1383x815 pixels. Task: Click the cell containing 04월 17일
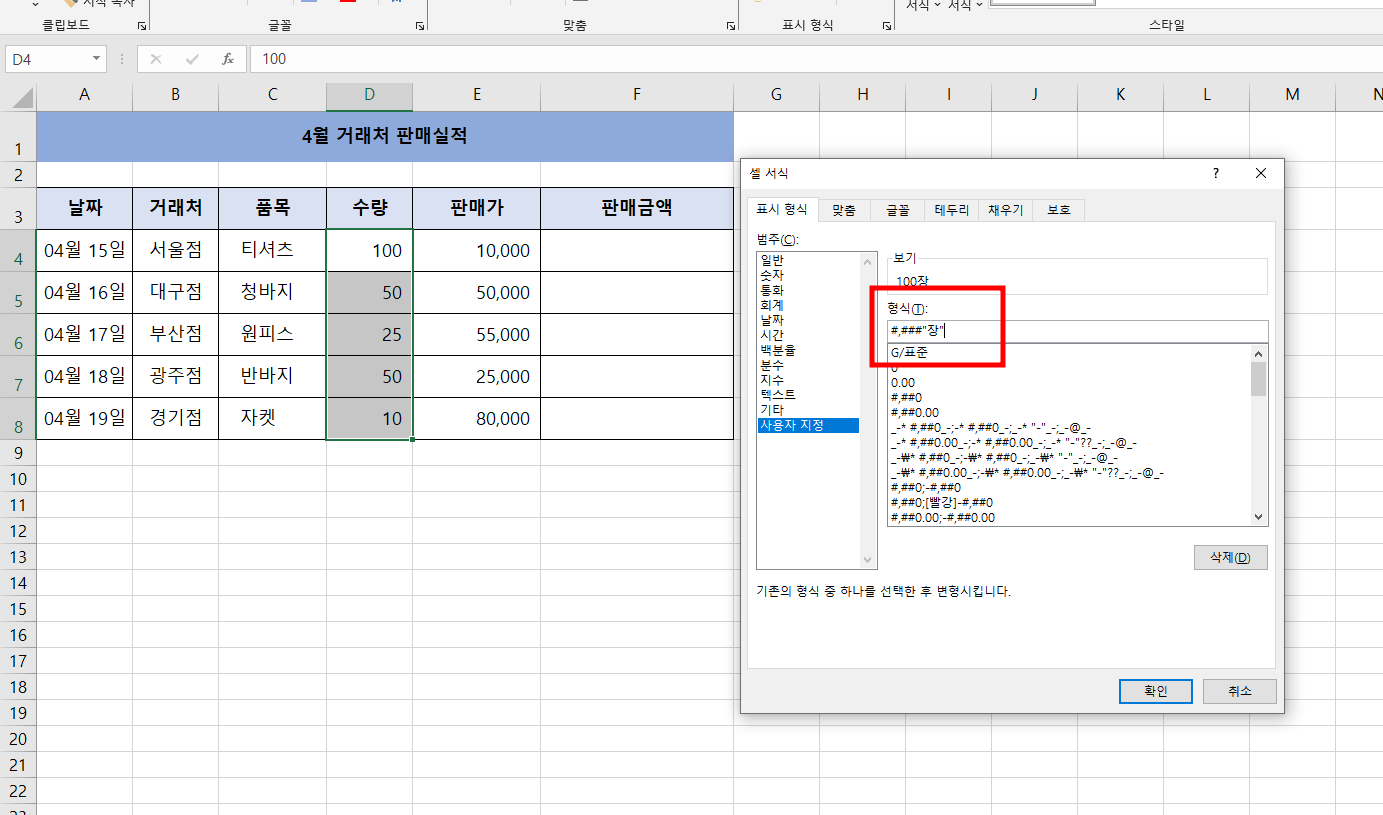(84, 334)
